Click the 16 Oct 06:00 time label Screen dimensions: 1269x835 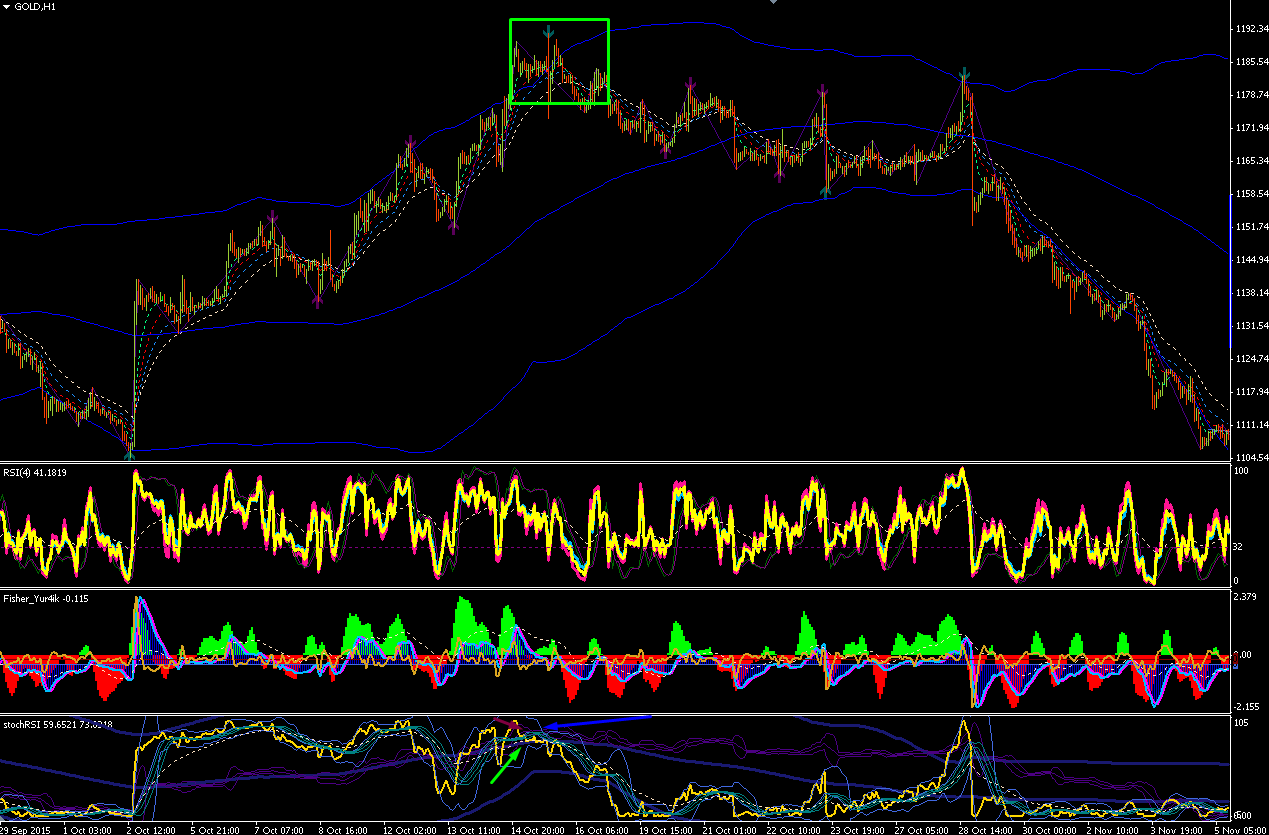tap(602, 830)
